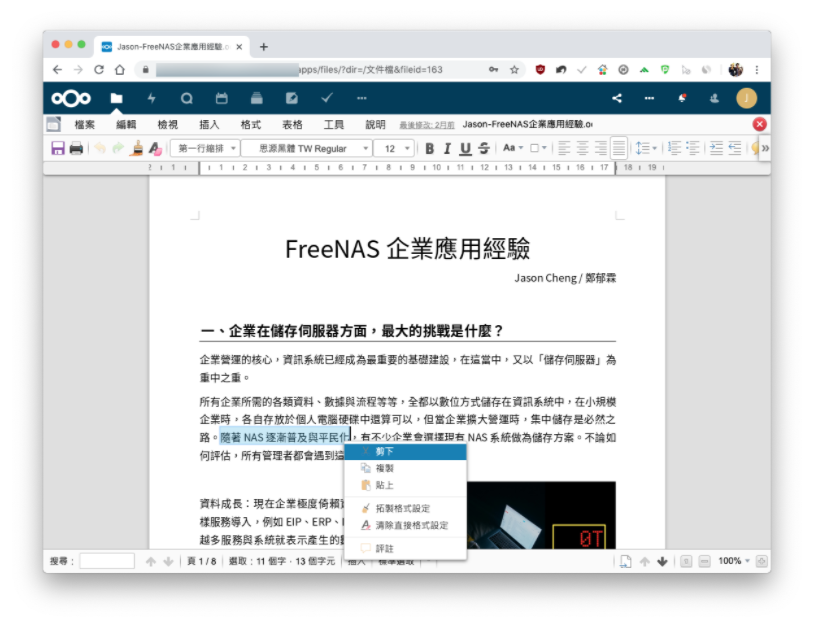
Task: Toggle underline formatting
Action: pos(465,148)
